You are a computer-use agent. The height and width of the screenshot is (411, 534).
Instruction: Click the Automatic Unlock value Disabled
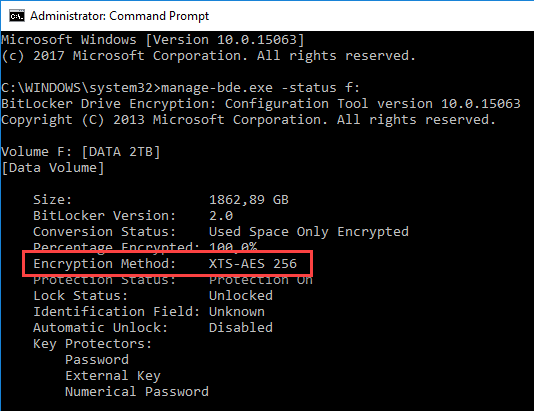(x=241, y=328)
